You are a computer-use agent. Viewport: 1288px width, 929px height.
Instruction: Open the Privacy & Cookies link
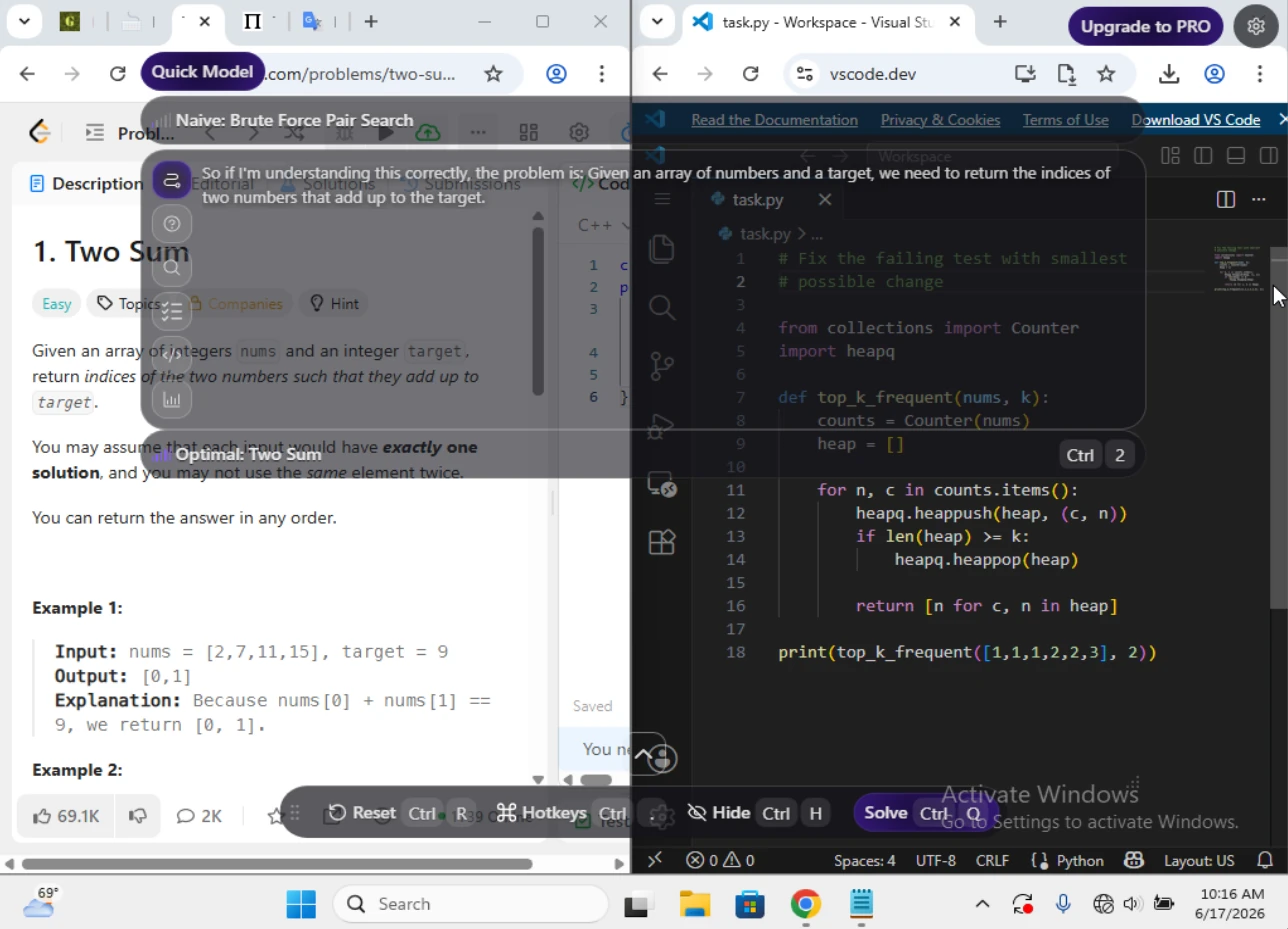pos(940,120)
